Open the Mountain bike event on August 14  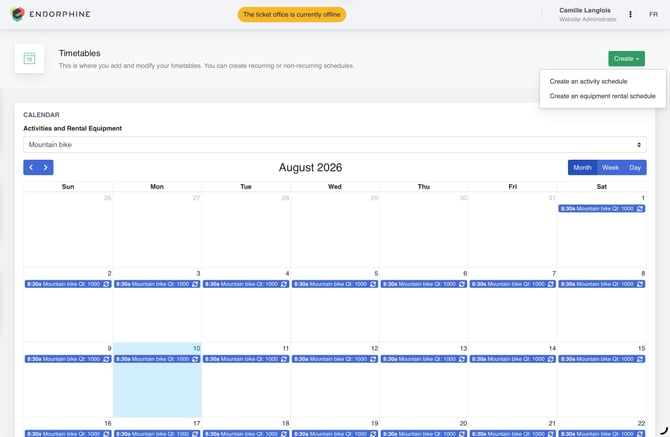pyautogui.click(x=512, y=359)
